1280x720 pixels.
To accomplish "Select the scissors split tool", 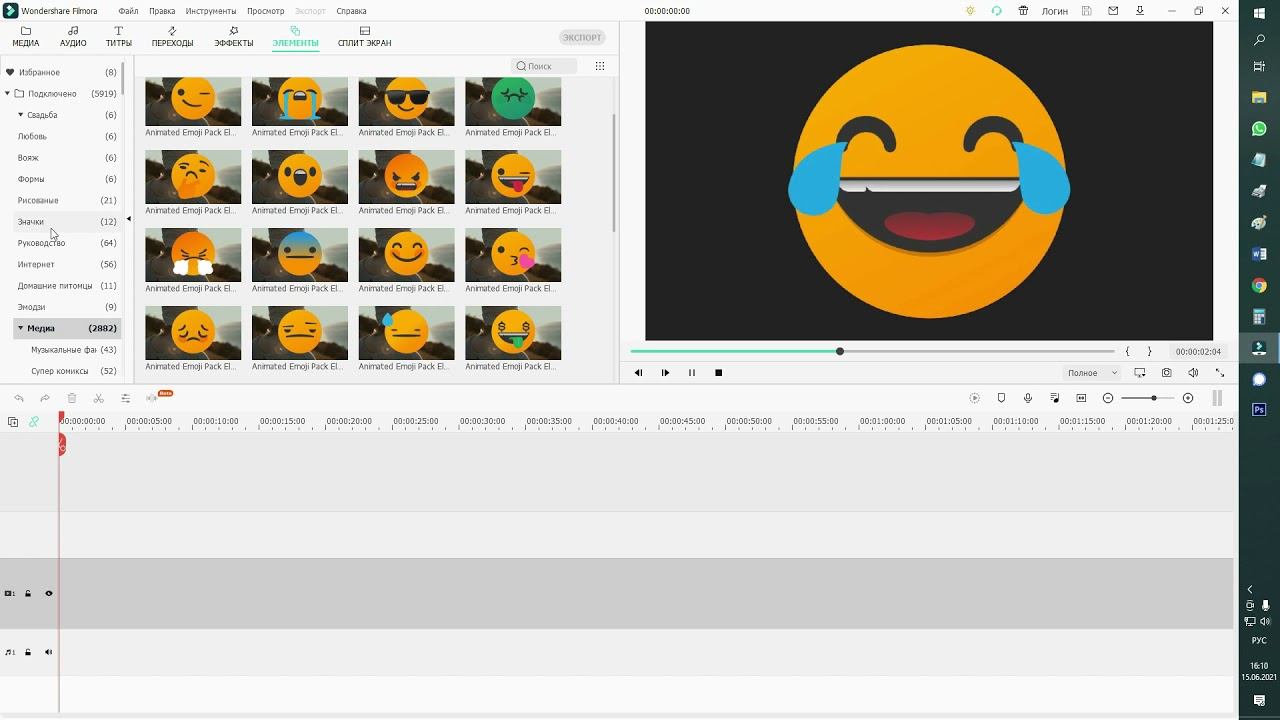I will pos(98,398).
